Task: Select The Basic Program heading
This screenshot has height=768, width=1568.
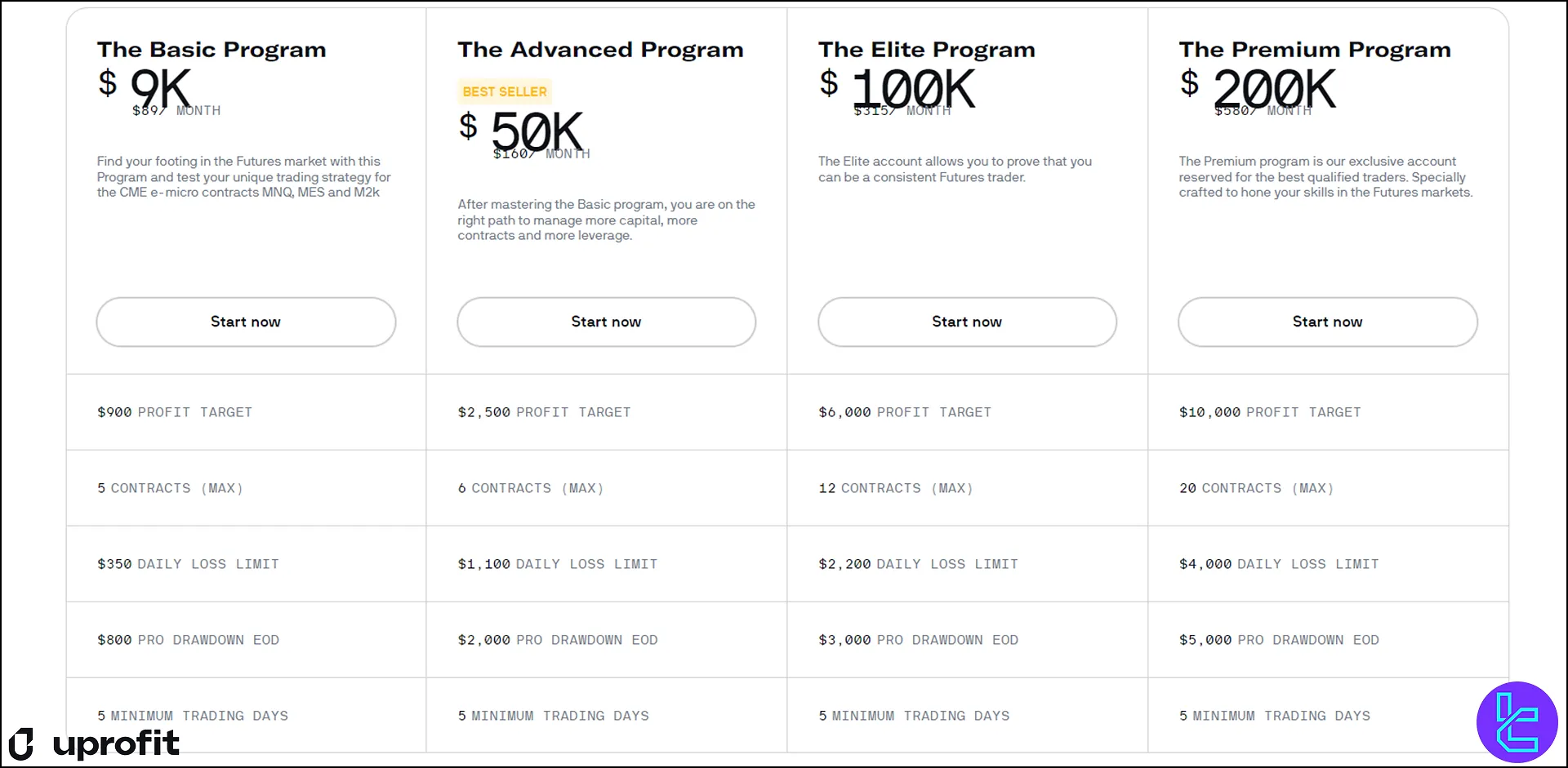Action: (212, 50)
